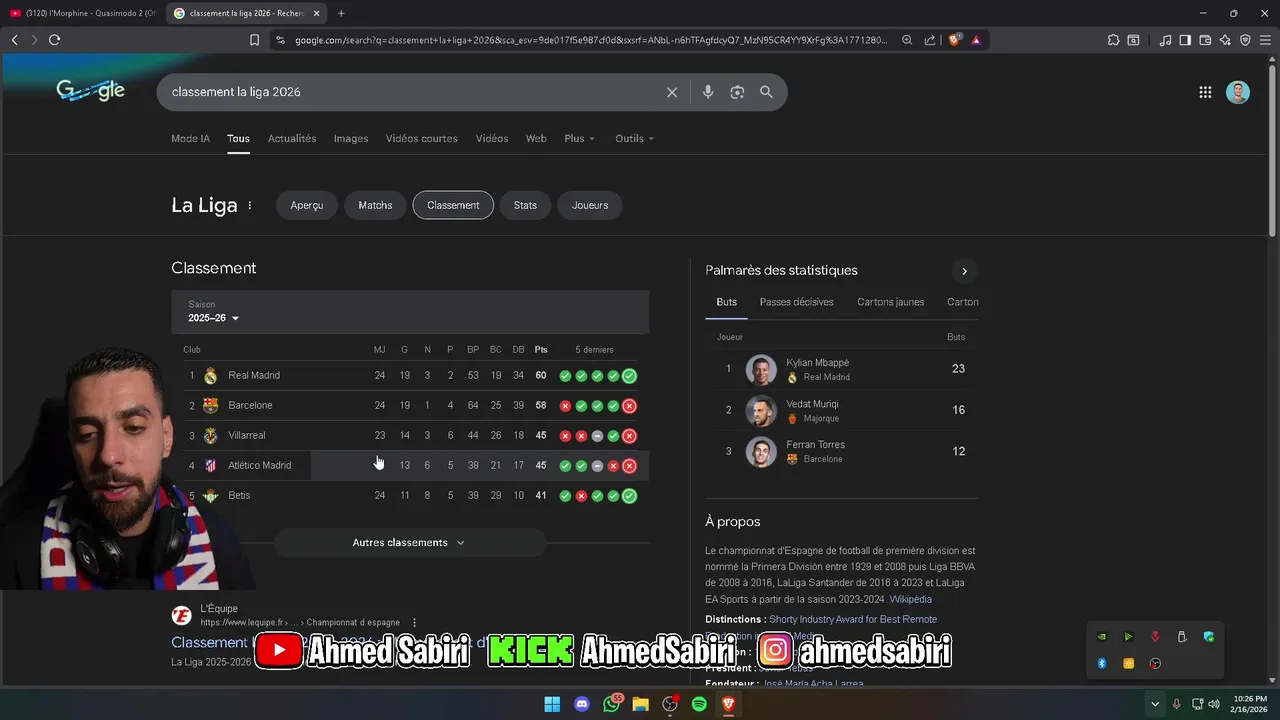Viewport: 1280px width, 720px height.
Task: Switch to Mode IA search tab
Action: coord(190,138)
